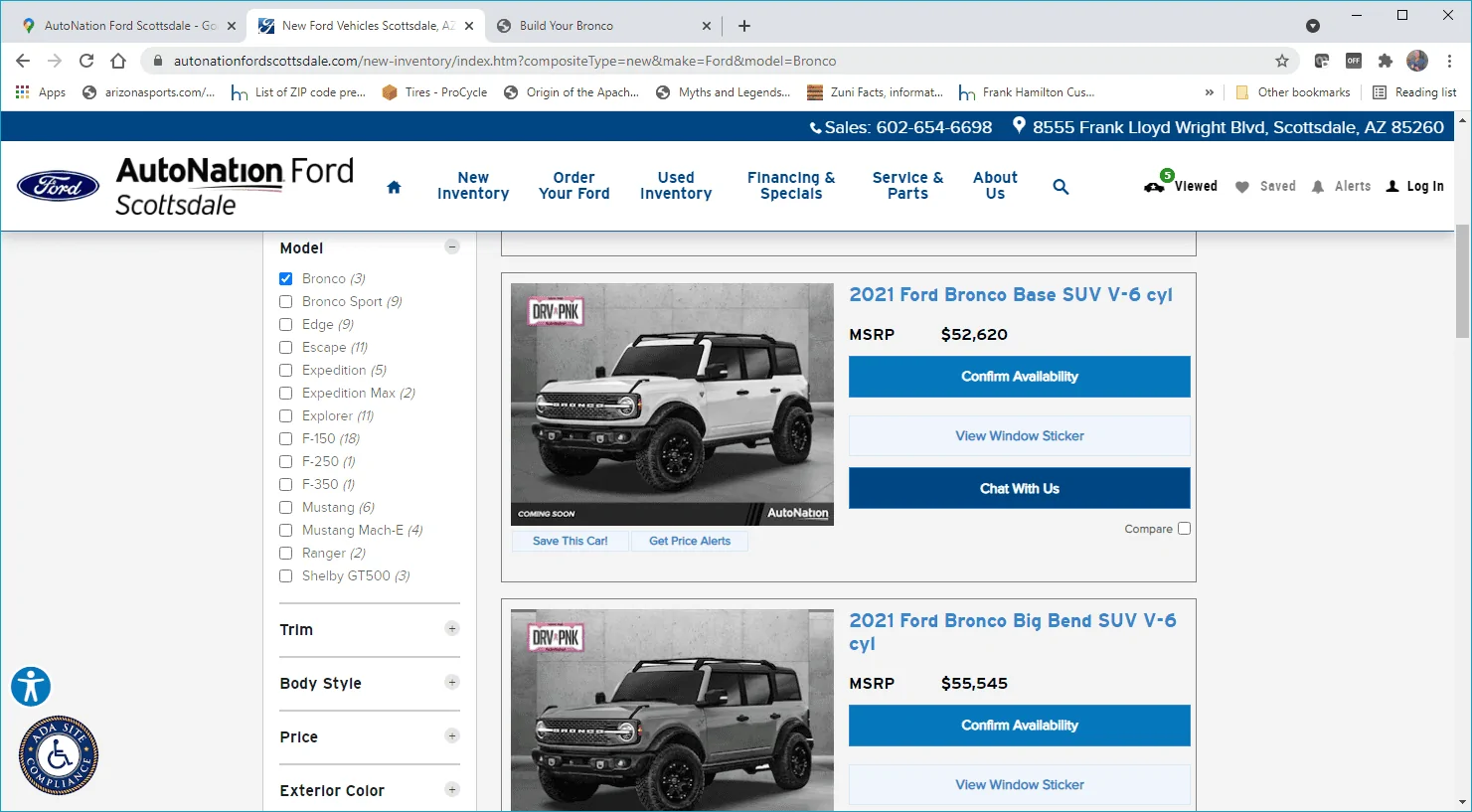The width and height of the screenshot is (1472, 812).
Task: Expand the Trim filter section
Action: click(452, 628)
